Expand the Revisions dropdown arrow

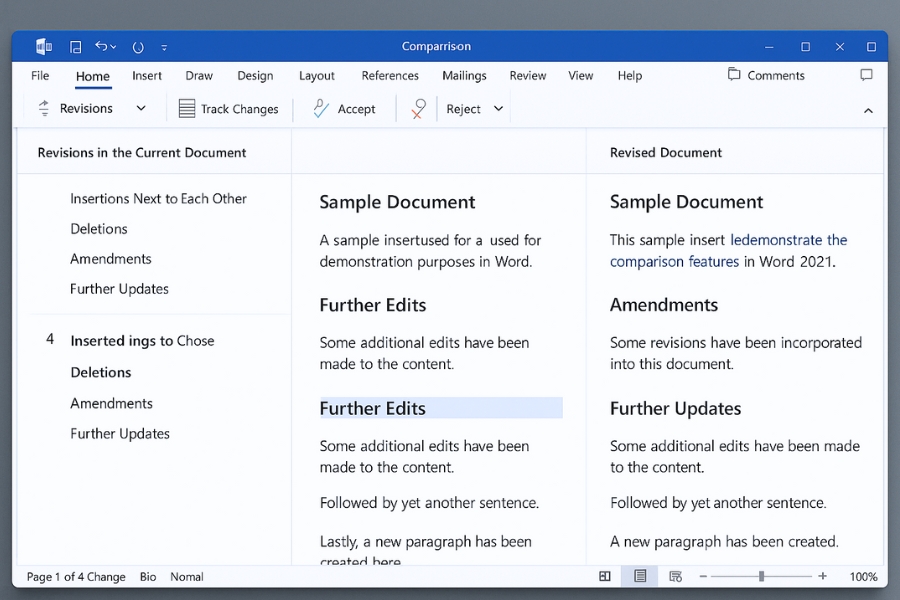point(141,108)
